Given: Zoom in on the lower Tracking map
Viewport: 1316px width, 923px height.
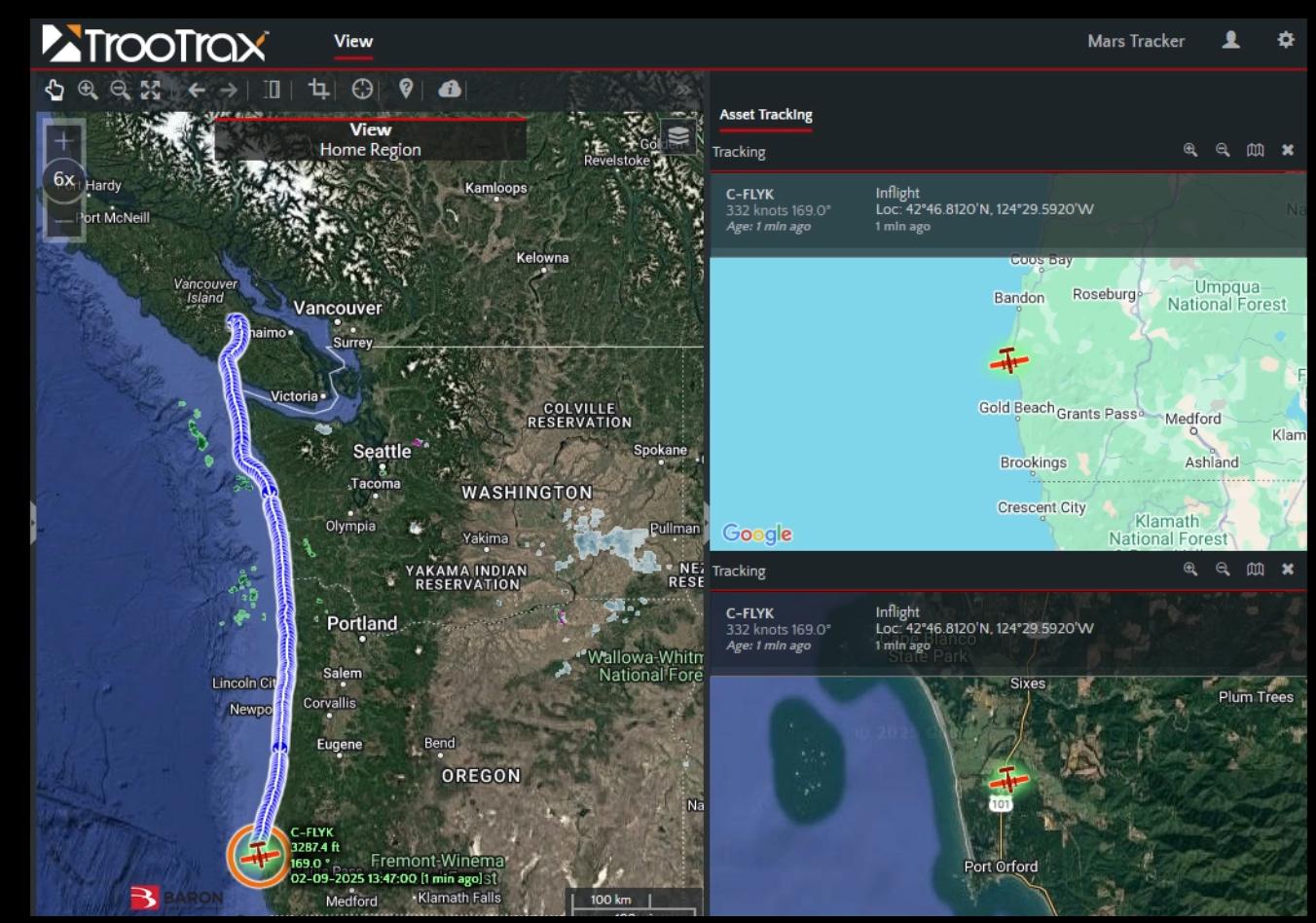Looking at the screenshot, I should (1190, 570).
